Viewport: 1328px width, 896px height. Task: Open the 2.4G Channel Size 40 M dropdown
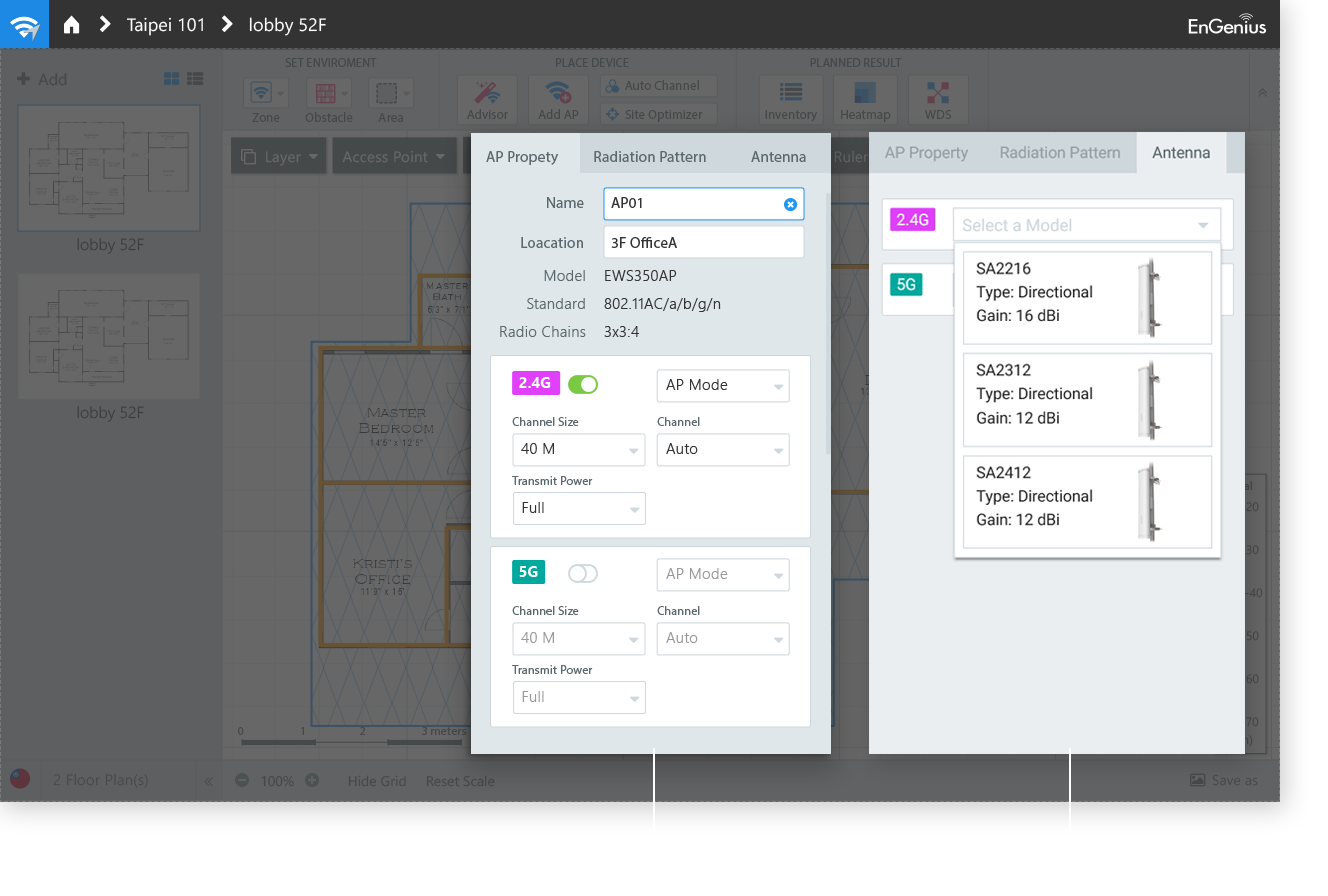tap(579, 449)
